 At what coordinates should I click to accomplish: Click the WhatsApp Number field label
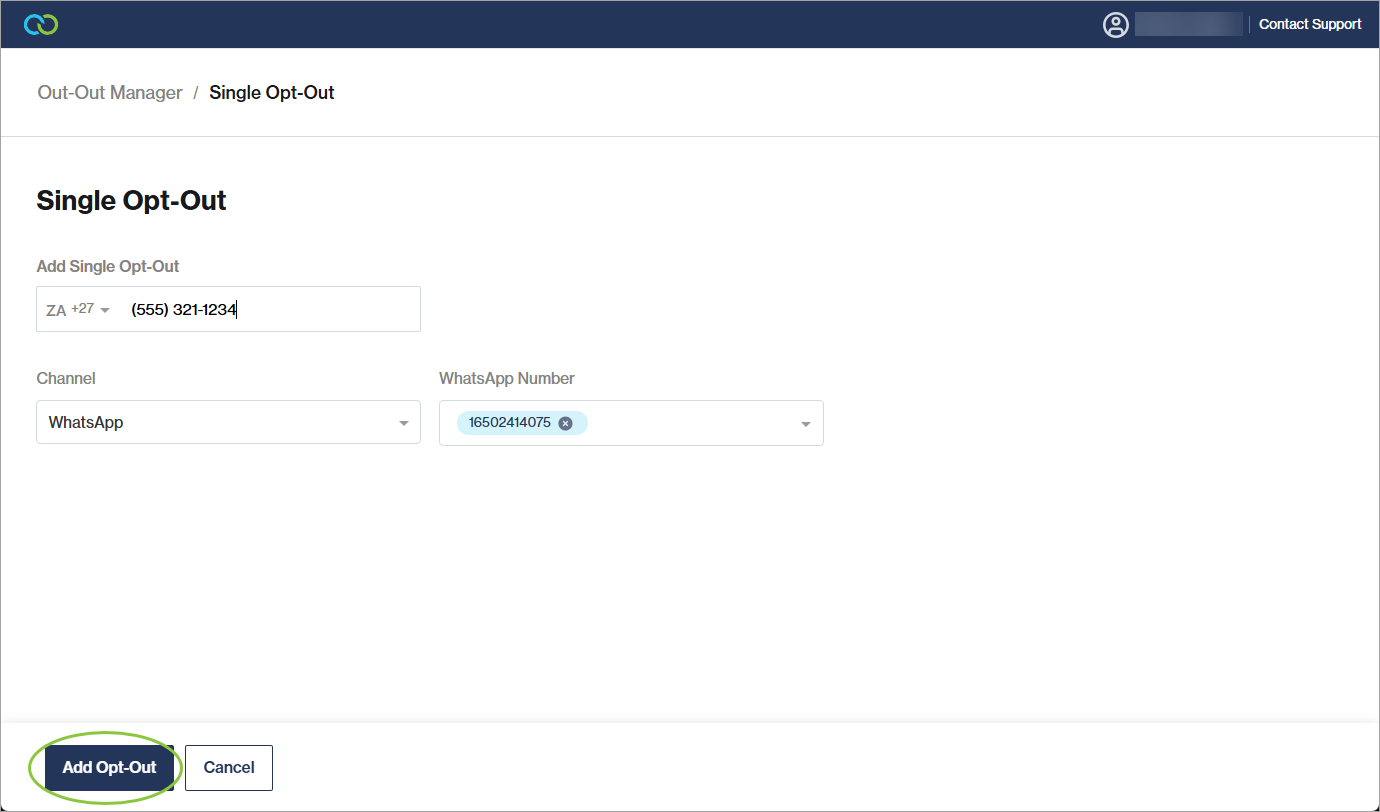click(x=506, y=378)
